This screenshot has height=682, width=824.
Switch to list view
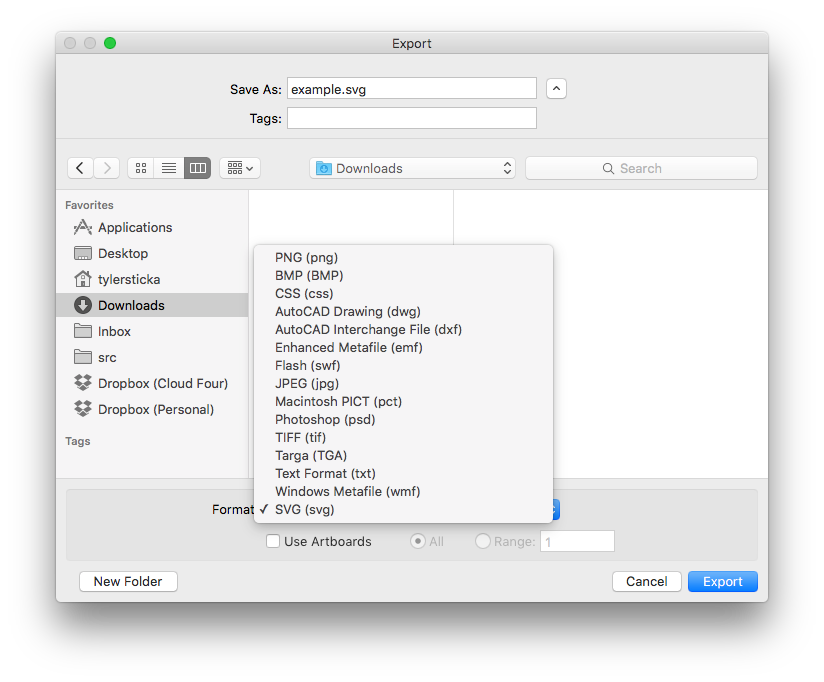[x=168, y=167]
